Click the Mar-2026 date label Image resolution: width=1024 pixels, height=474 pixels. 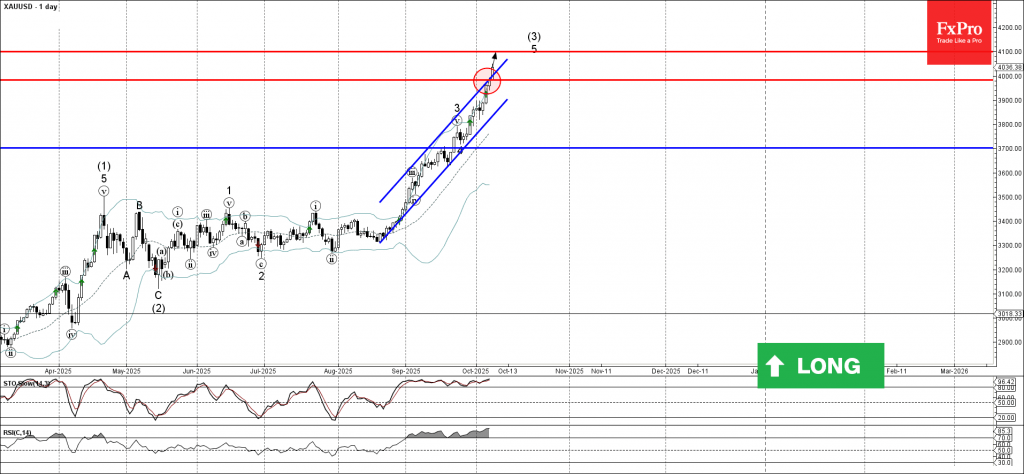coord(953,371)
